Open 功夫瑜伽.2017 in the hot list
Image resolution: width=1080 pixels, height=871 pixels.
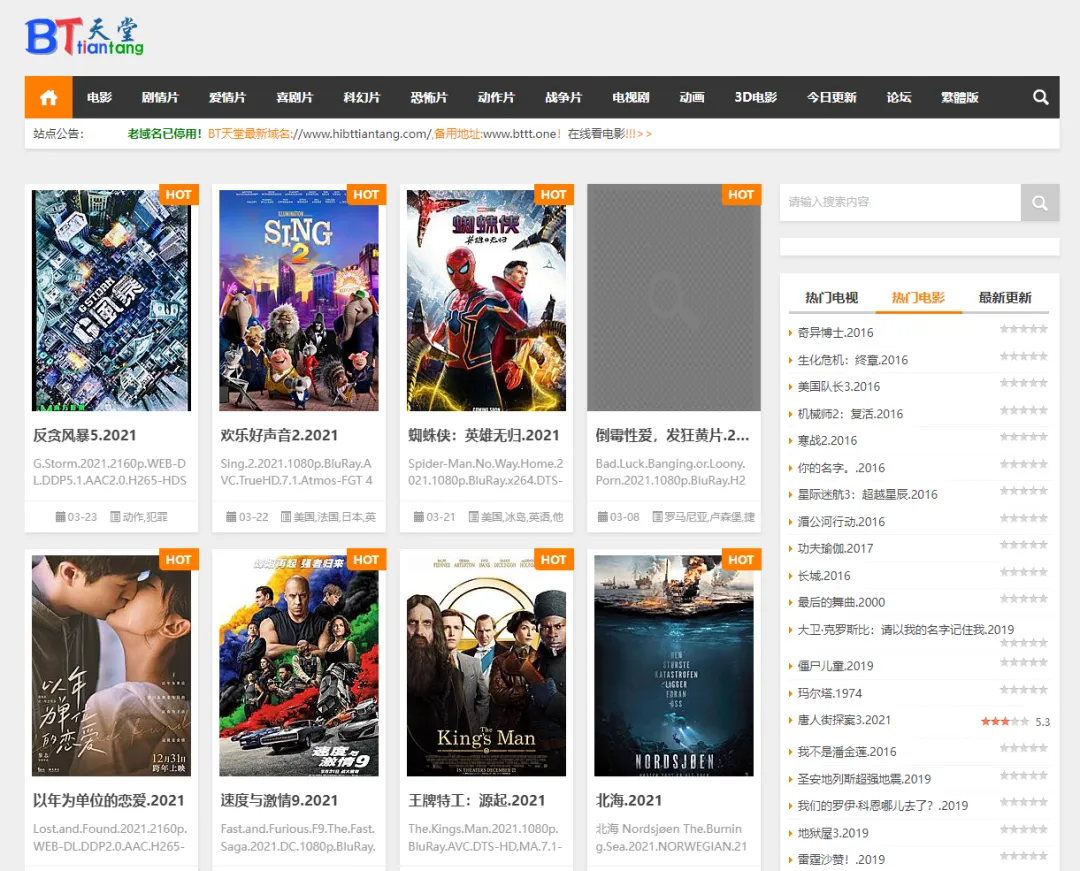tap(835, 549)
